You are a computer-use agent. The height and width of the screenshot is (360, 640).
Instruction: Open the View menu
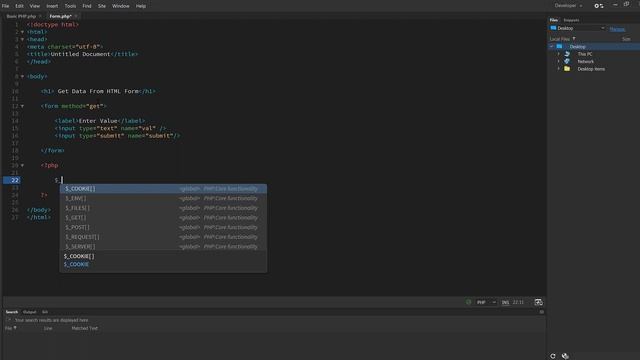(x=35, y=6)
